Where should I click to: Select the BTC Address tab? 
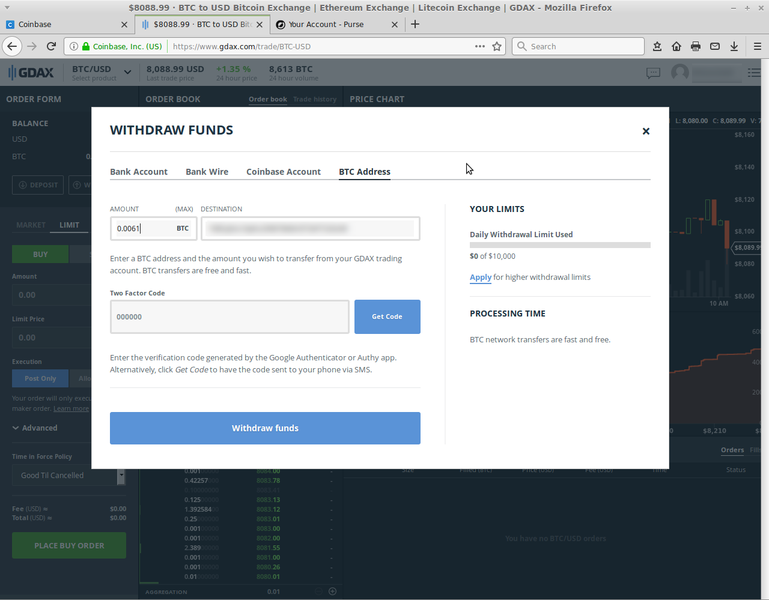[x=364, y=172]
